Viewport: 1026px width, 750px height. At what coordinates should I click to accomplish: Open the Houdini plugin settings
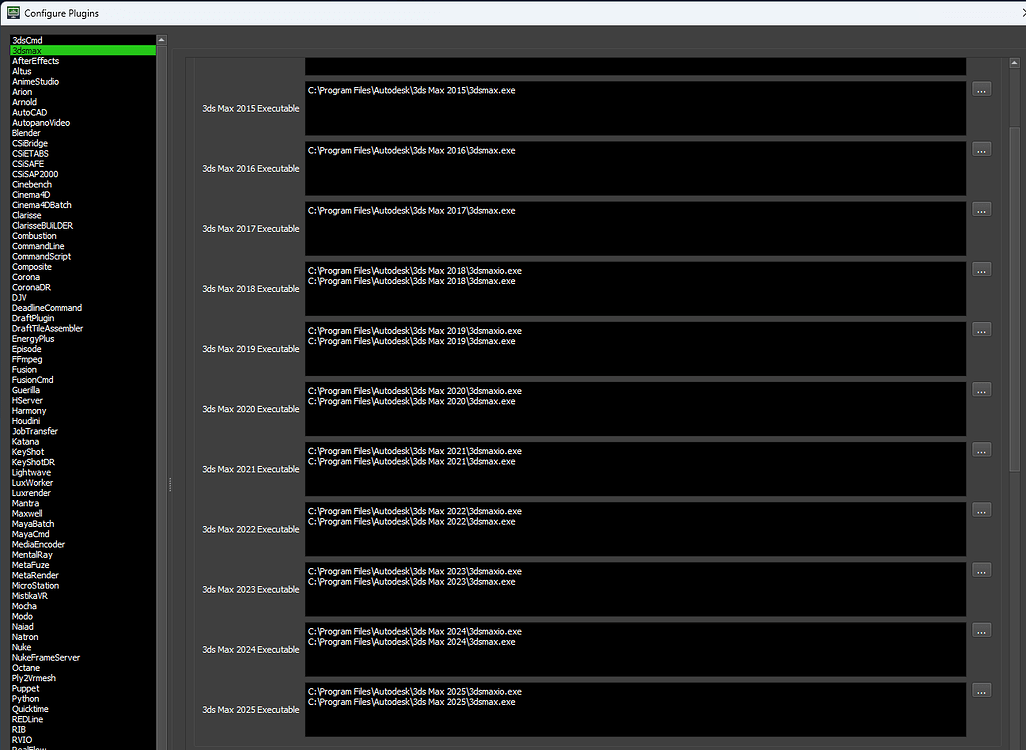click(28, 421)
